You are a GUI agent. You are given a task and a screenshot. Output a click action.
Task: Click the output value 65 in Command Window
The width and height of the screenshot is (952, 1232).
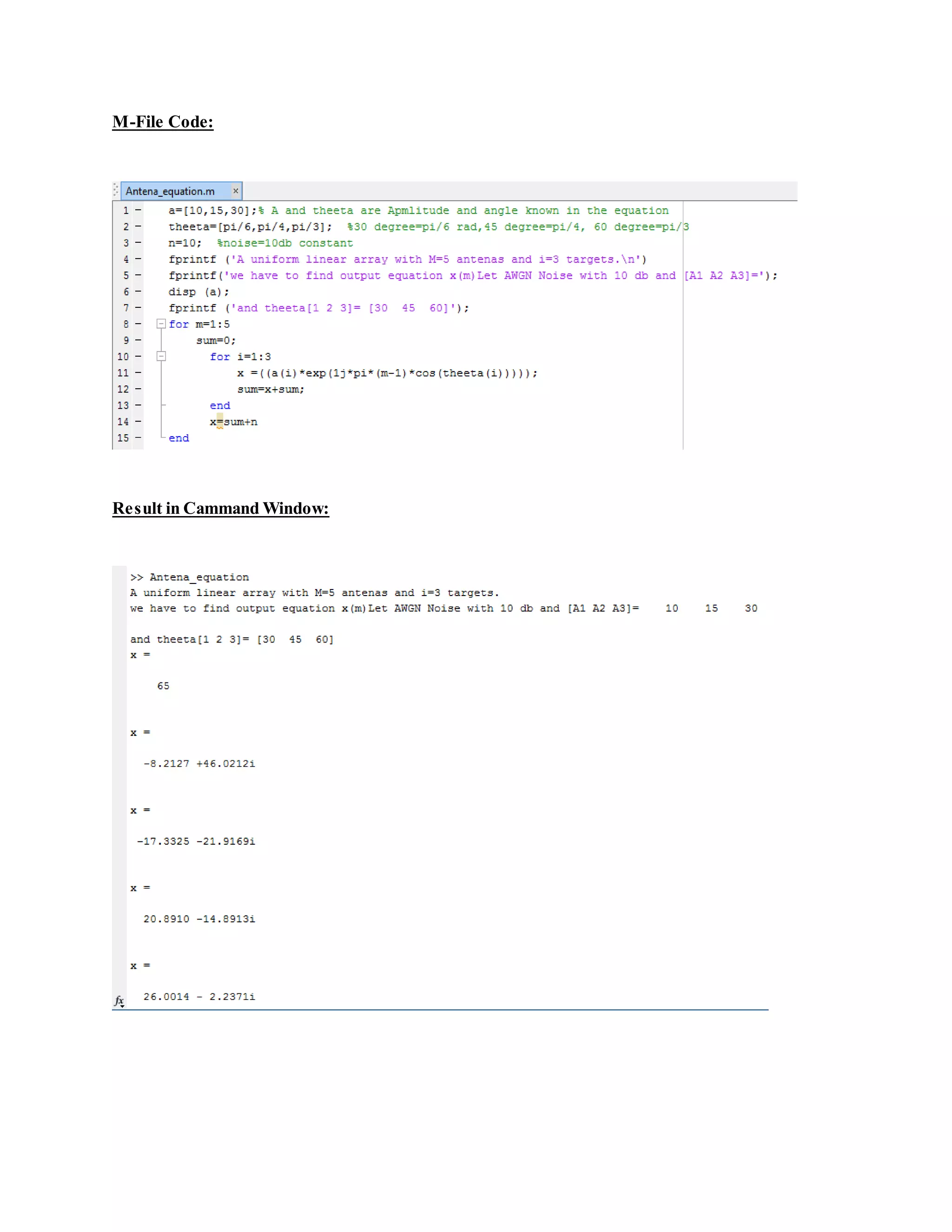[163, 686]
